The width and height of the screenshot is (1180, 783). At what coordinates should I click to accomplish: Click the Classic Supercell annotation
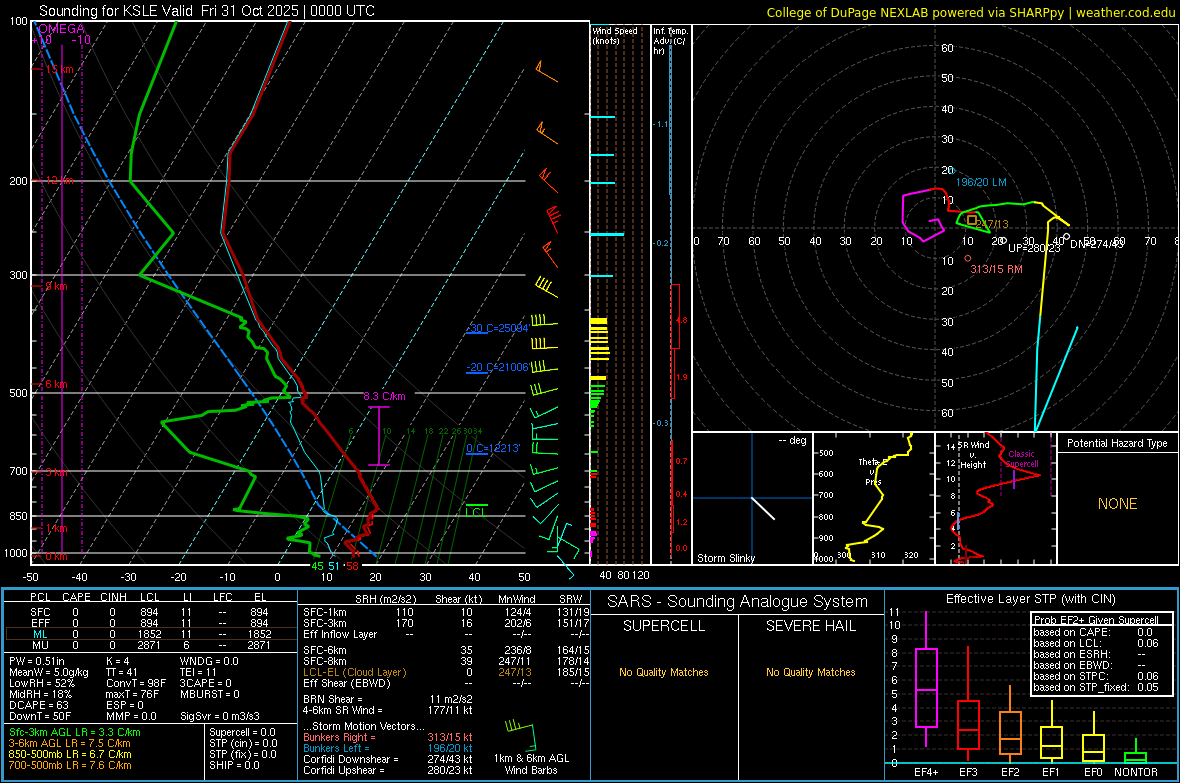pyautogui.click(x=1022, y=459)
